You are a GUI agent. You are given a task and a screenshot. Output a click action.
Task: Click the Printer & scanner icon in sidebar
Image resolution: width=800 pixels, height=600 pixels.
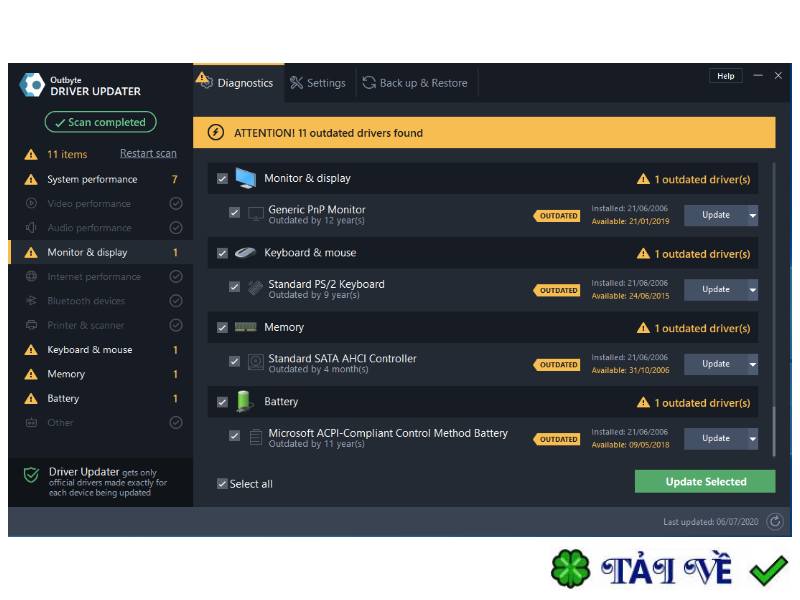pyautogui.click(x=31, y=325)
